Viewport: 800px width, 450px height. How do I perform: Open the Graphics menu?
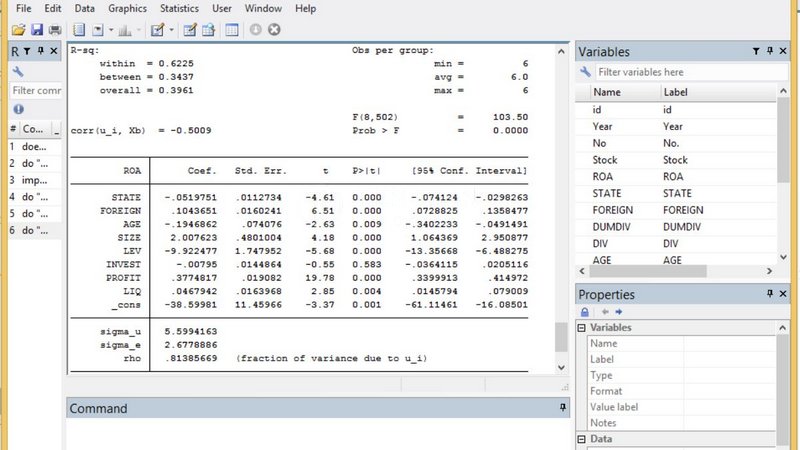127,9
